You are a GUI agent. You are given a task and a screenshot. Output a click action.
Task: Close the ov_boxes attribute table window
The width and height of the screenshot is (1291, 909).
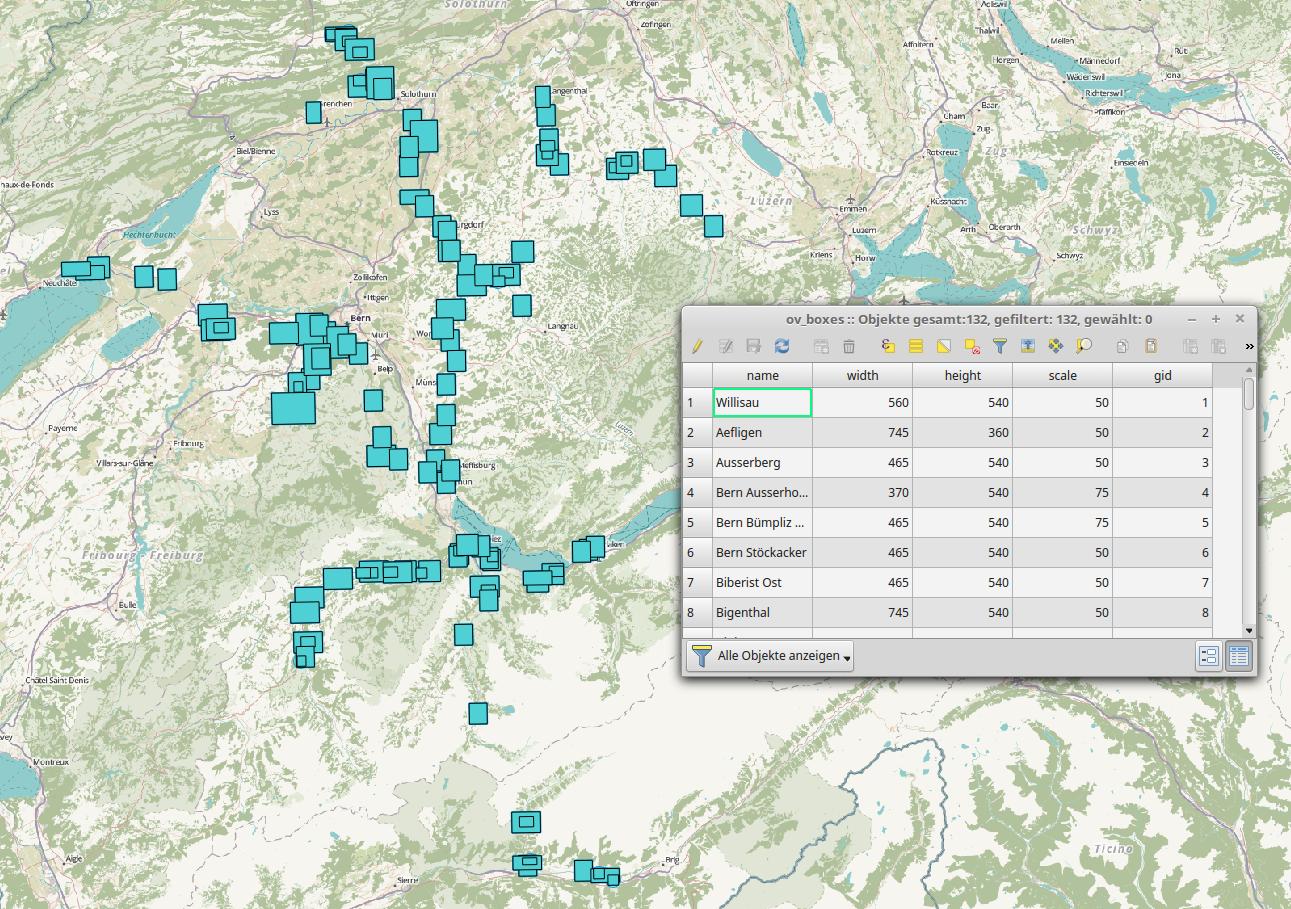coord(1240,319)
